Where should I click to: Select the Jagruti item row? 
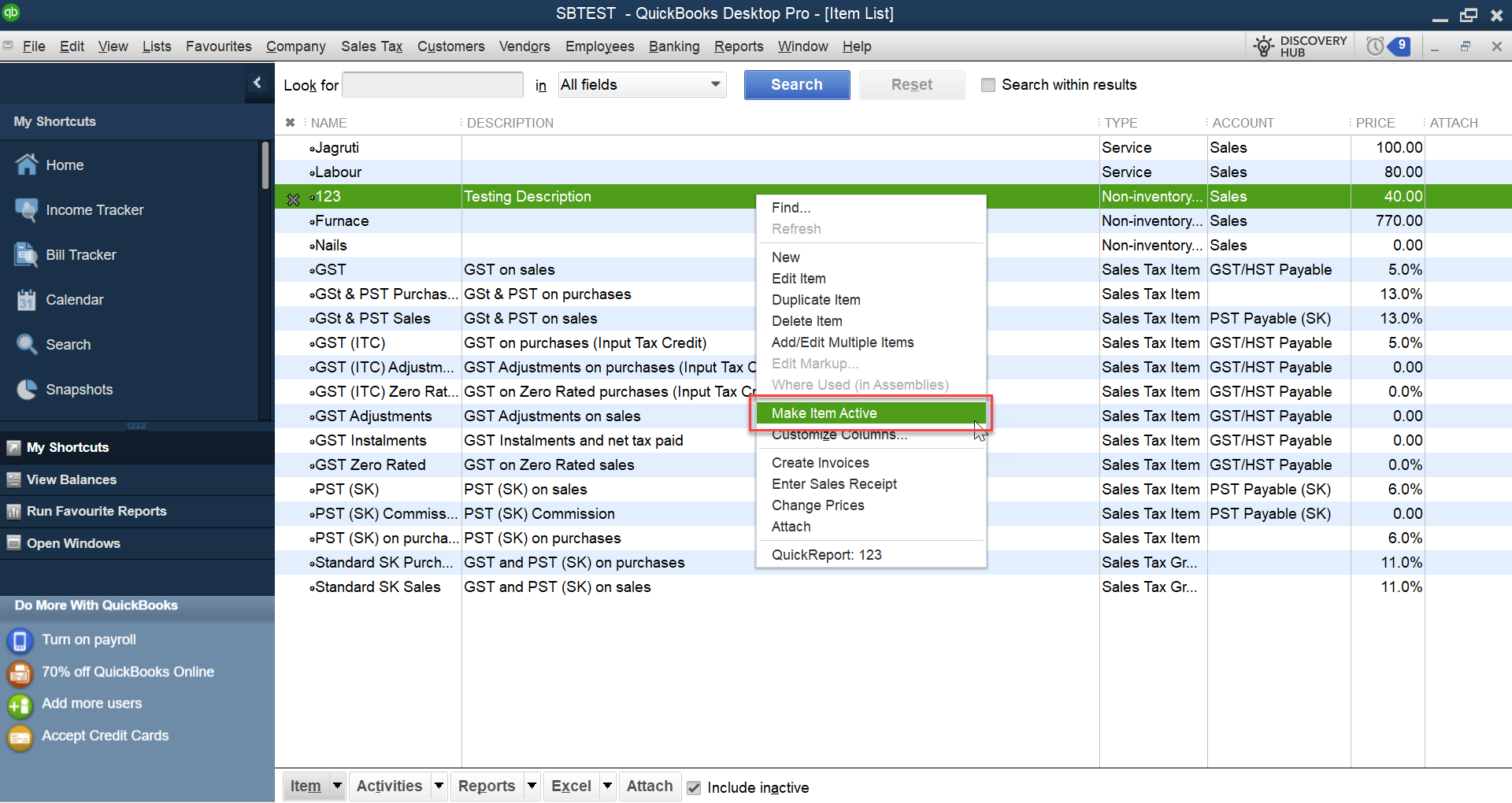point(893,147)
